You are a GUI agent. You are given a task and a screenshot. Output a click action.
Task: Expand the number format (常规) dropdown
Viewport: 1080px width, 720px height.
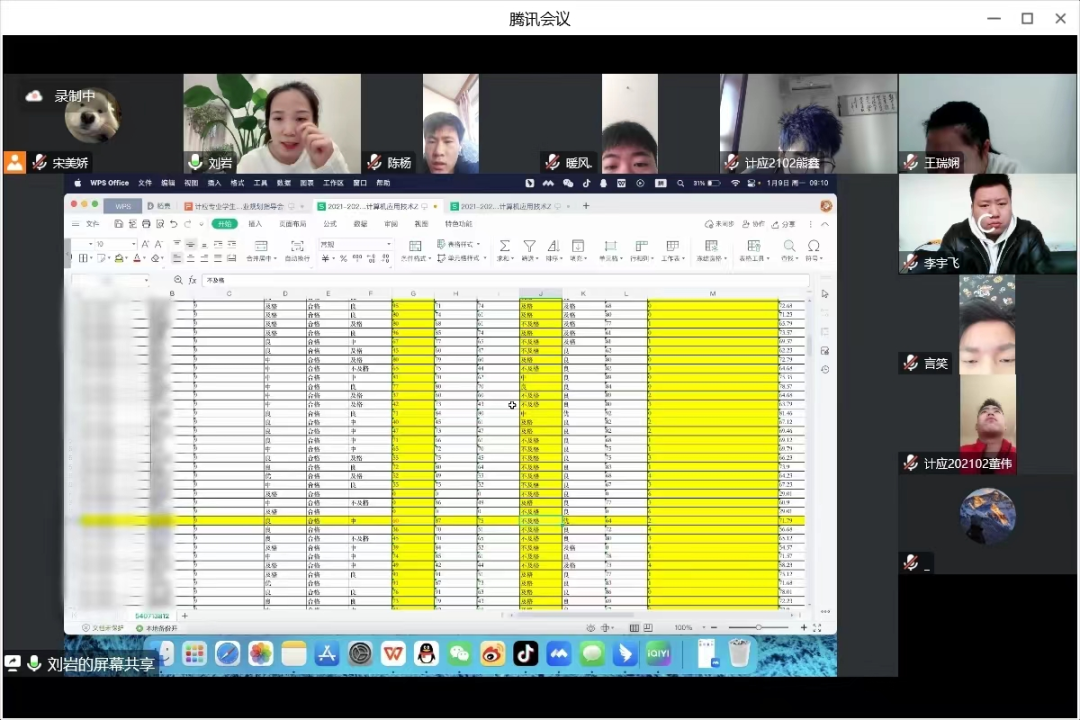[389, 244]
